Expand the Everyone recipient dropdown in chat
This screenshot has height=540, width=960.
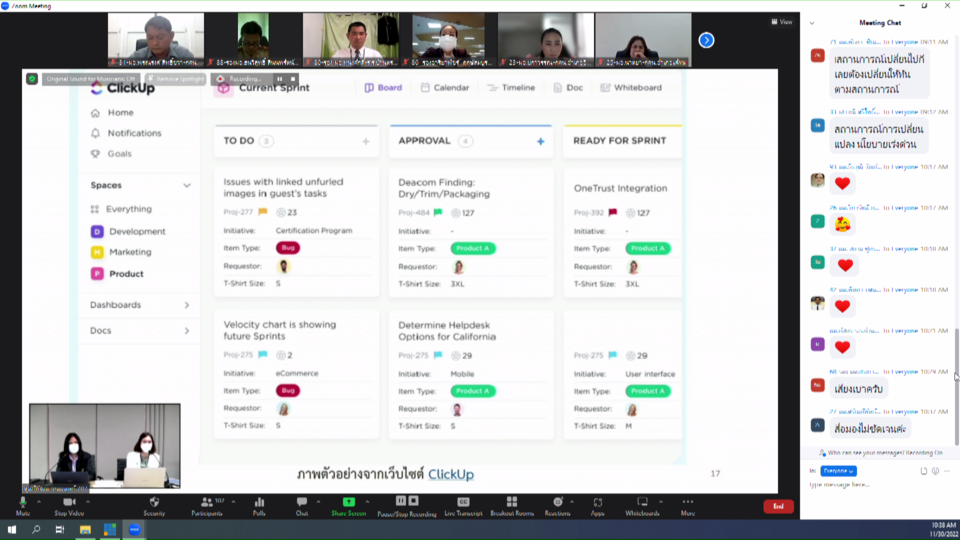838,470
